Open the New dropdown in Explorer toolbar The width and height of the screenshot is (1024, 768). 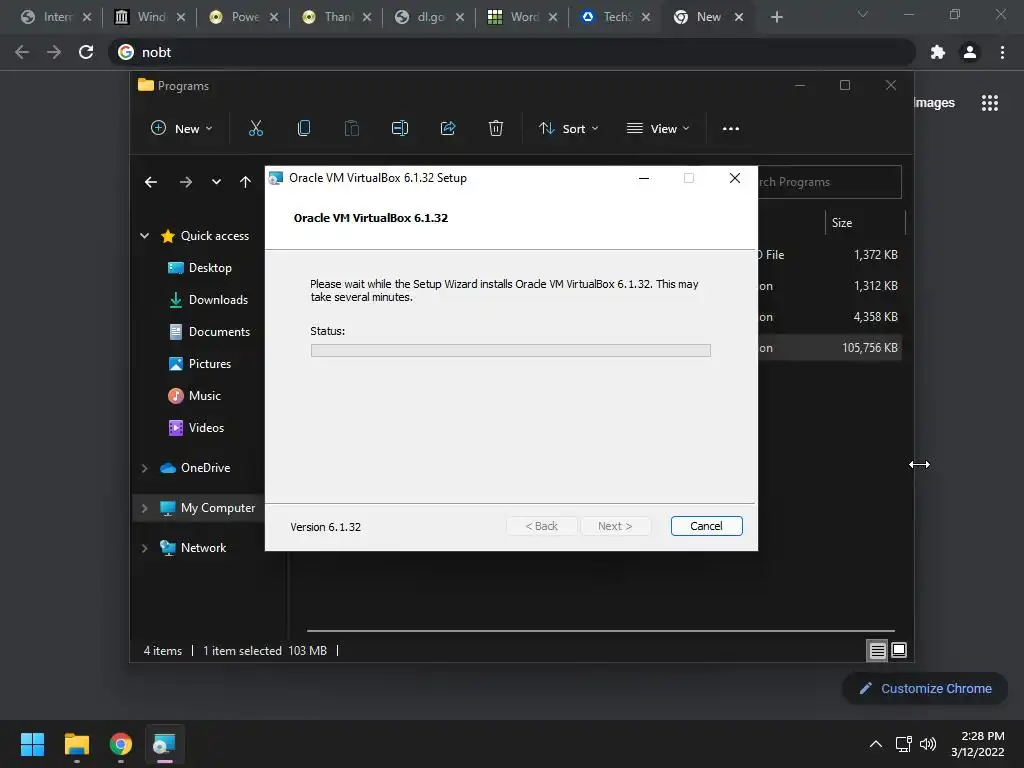pyautogui.click(x=182, y=129)
